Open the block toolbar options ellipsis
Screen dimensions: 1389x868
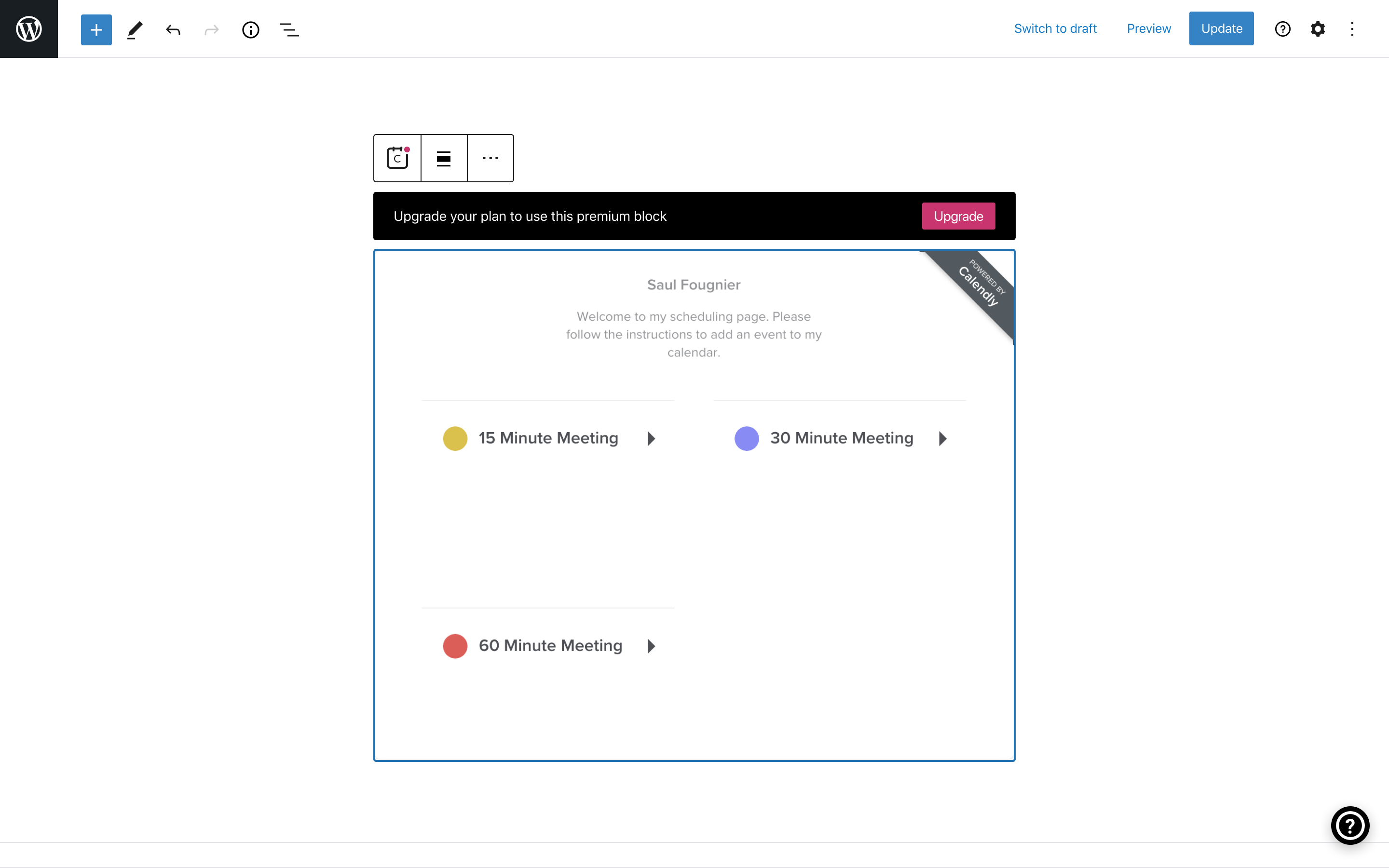point(490,158)
